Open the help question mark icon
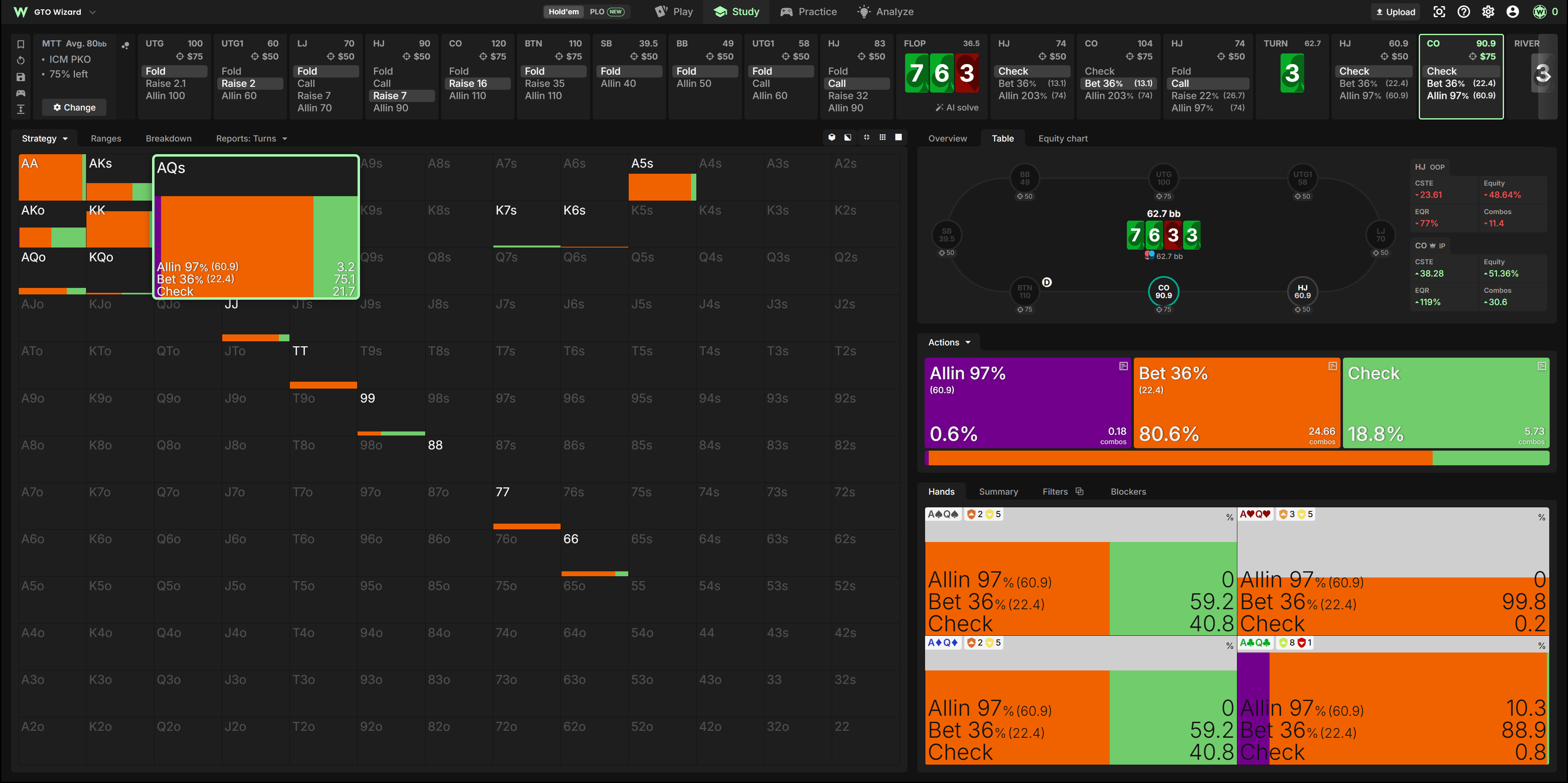The image size is (1568, 783). pos(1464,11)
